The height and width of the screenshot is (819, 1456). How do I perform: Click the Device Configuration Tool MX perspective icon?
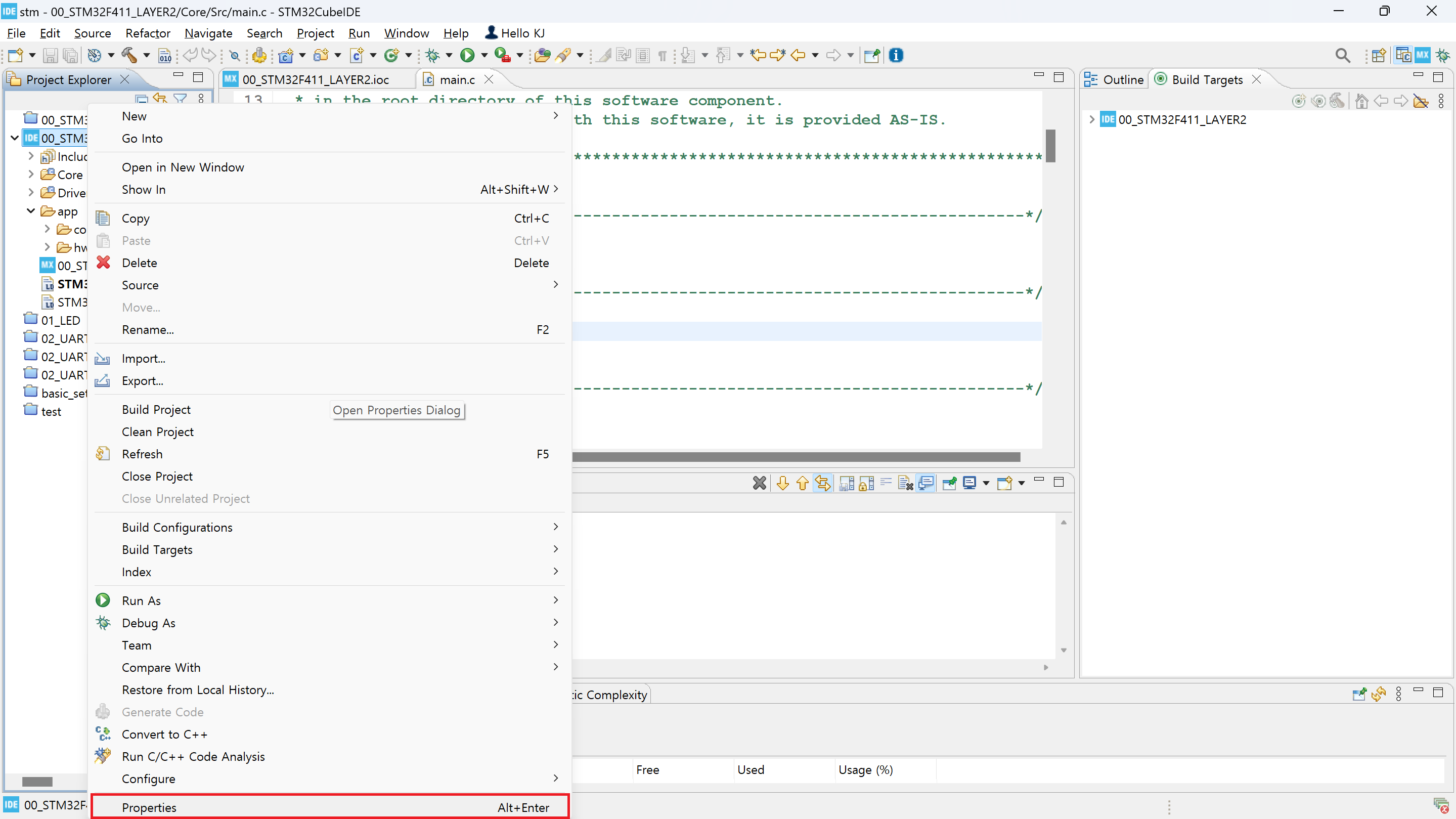point(1422,55)
